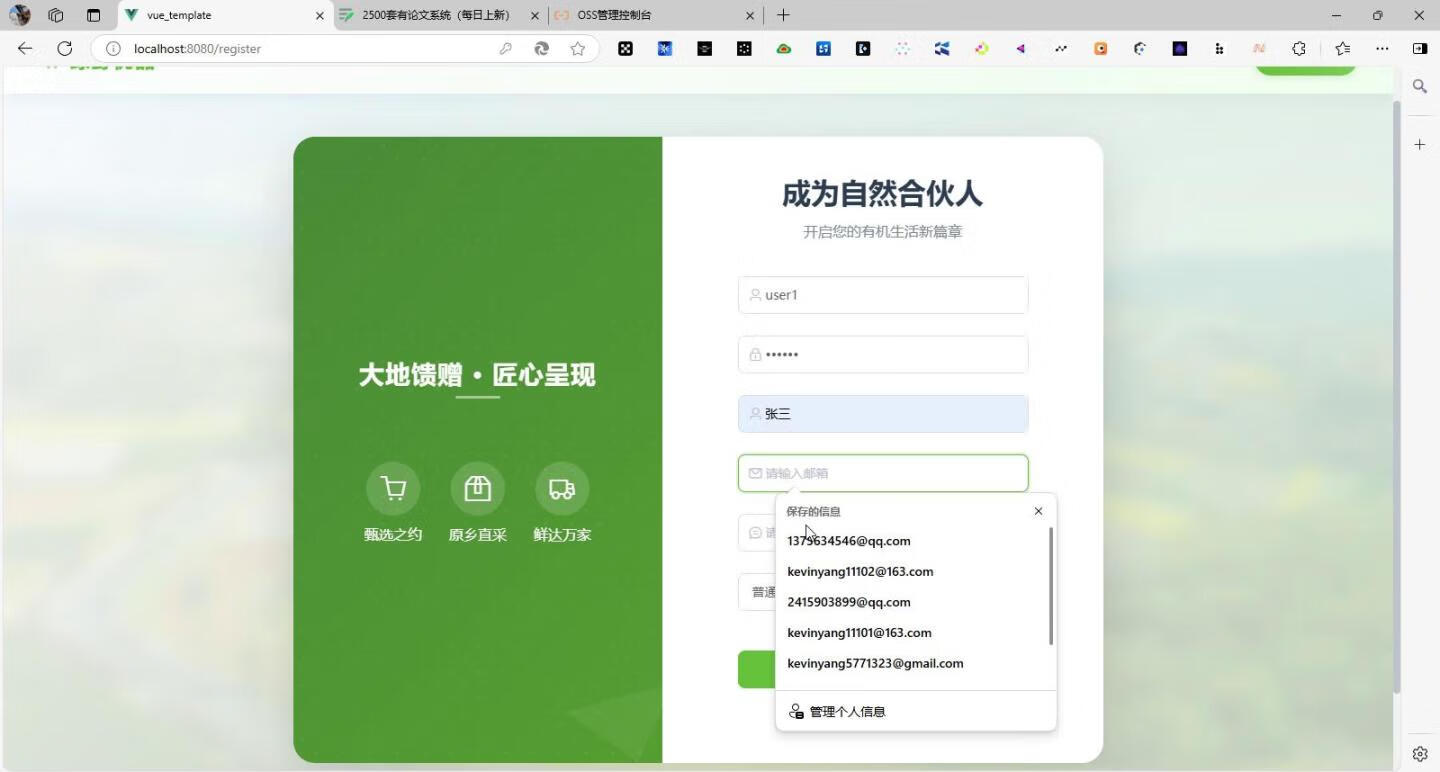Screen dimensions: 1440x772
Task: Click the 甄选之约 label
Action: click(393, 535)
